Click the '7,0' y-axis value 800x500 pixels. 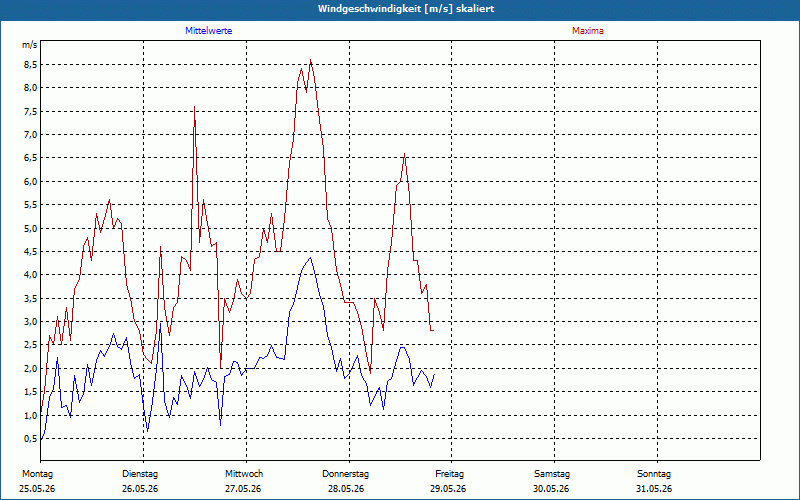[31, 135]
